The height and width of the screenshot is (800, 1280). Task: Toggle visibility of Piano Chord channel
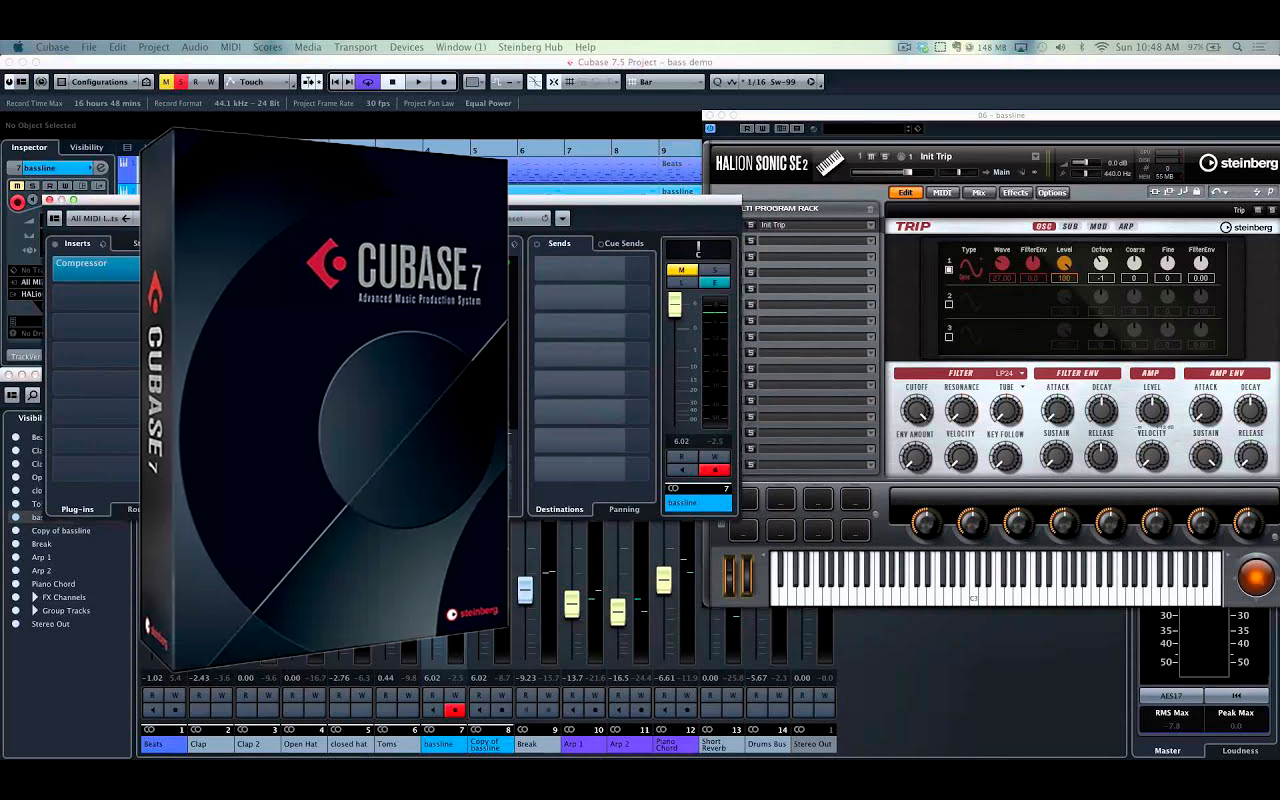tap(16, 584)
